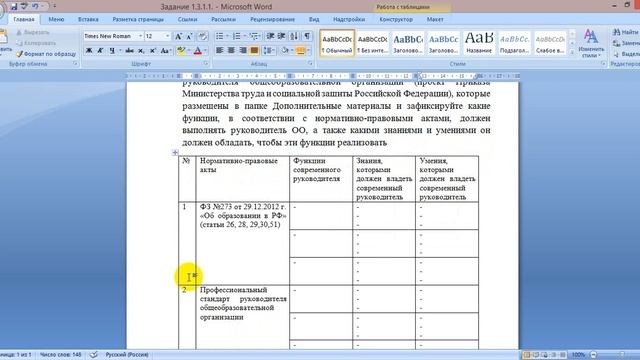
Task: Open the Рецензирование tab
Action: coord(272,19)
